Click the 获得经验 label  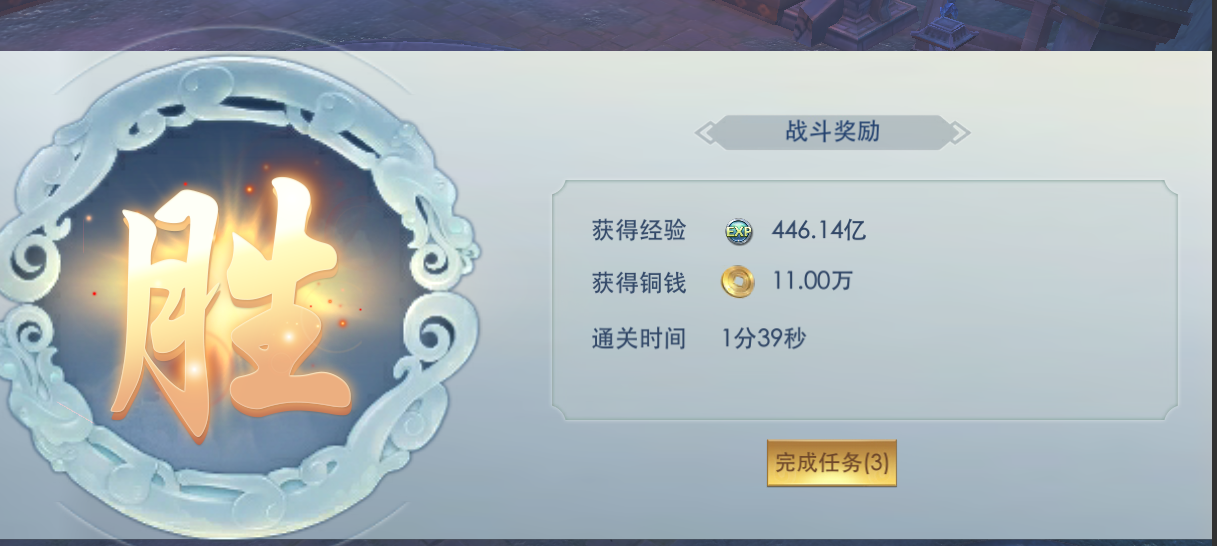(639, 231)
